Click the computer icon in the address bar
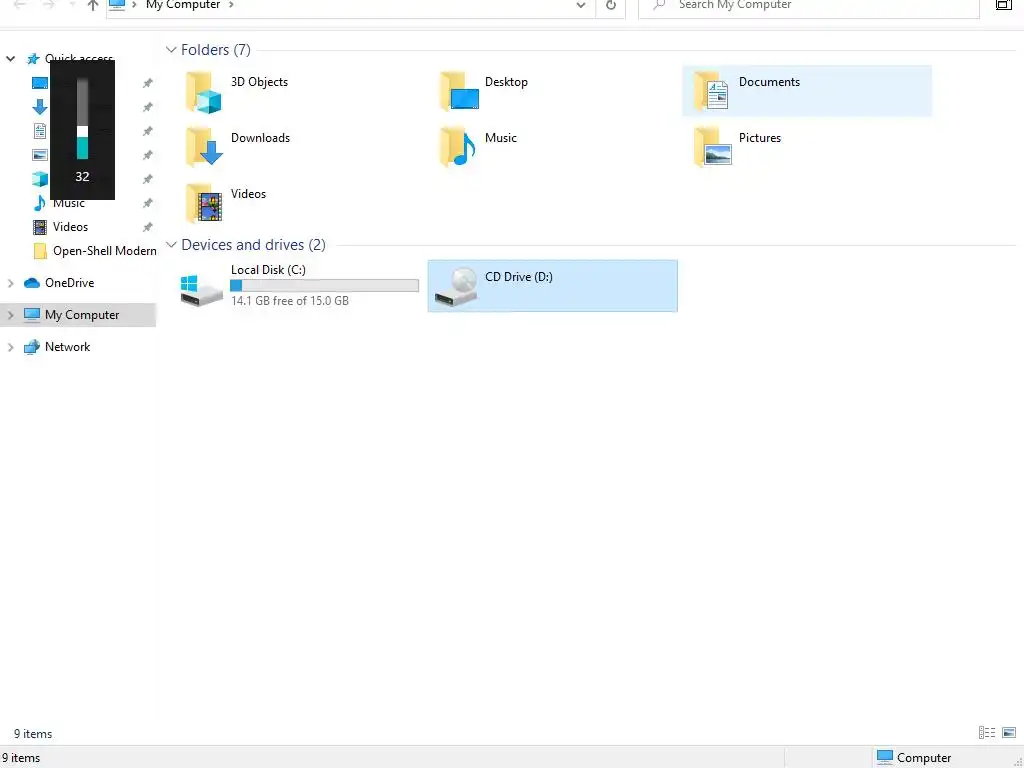This screenshot has height=768, width=1024. tap(117, 5)
